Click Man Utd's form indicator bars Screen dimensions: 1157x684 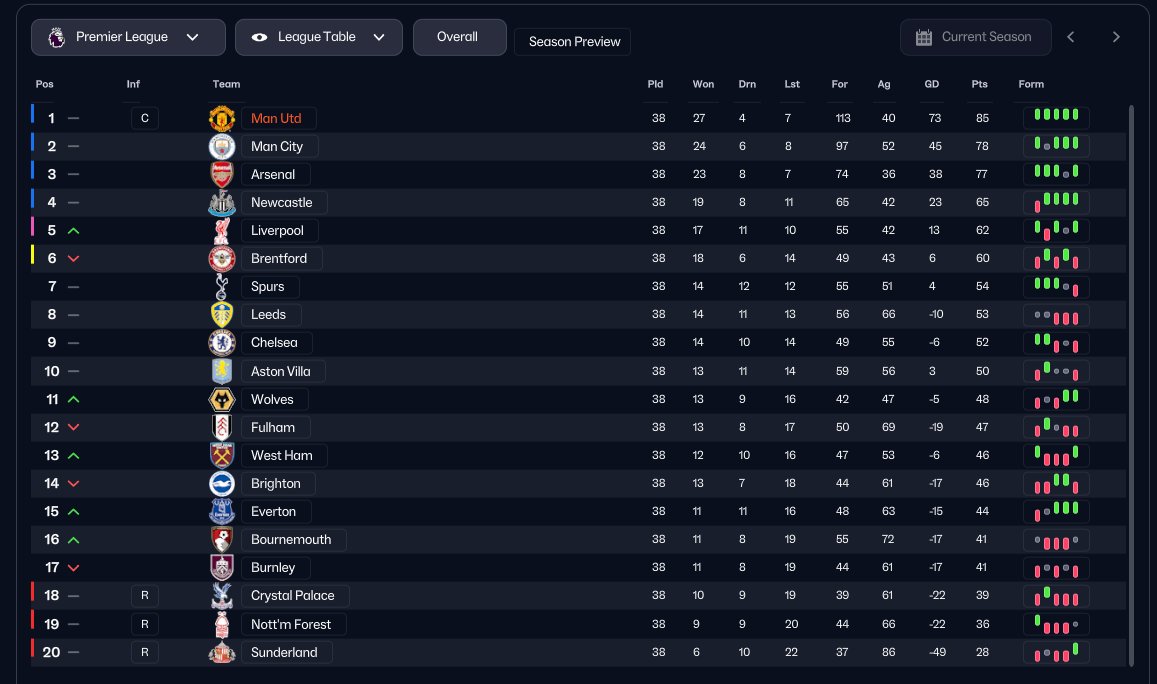click(x=1056, y=117)
